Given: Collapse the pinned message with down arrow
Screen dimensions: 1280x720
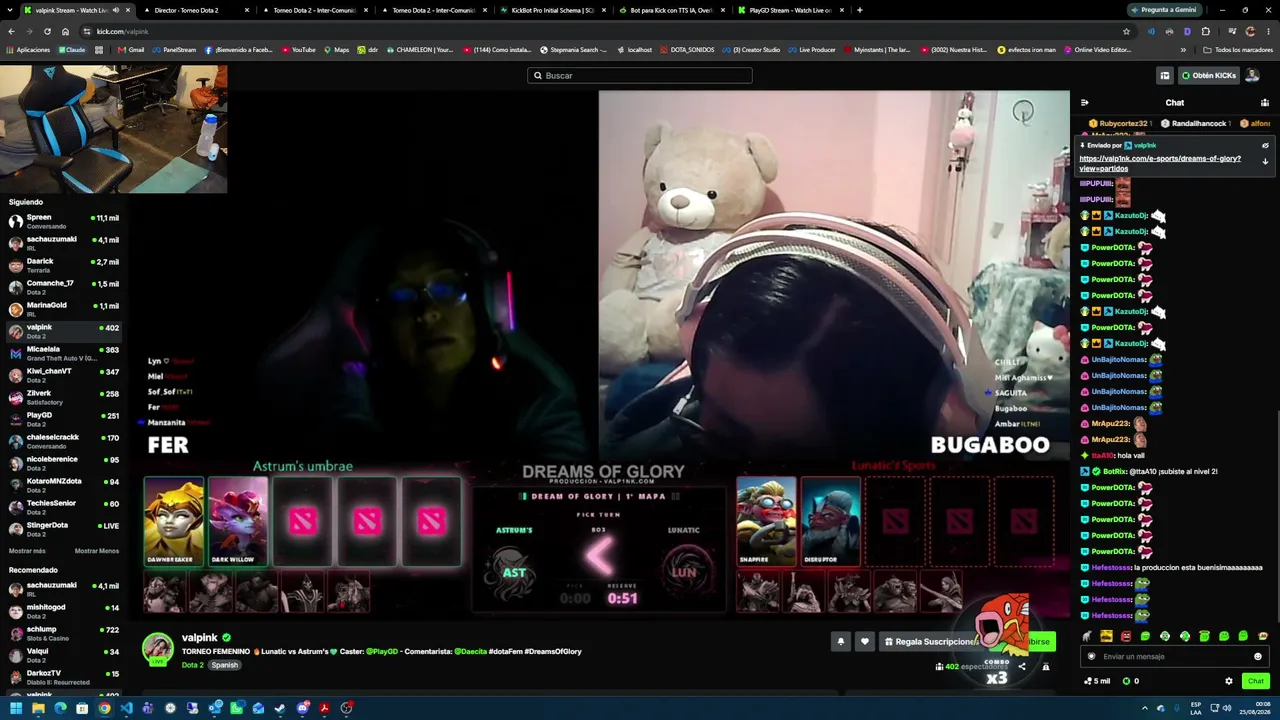Looking at the screenshot, I should tap(1265, 161).
